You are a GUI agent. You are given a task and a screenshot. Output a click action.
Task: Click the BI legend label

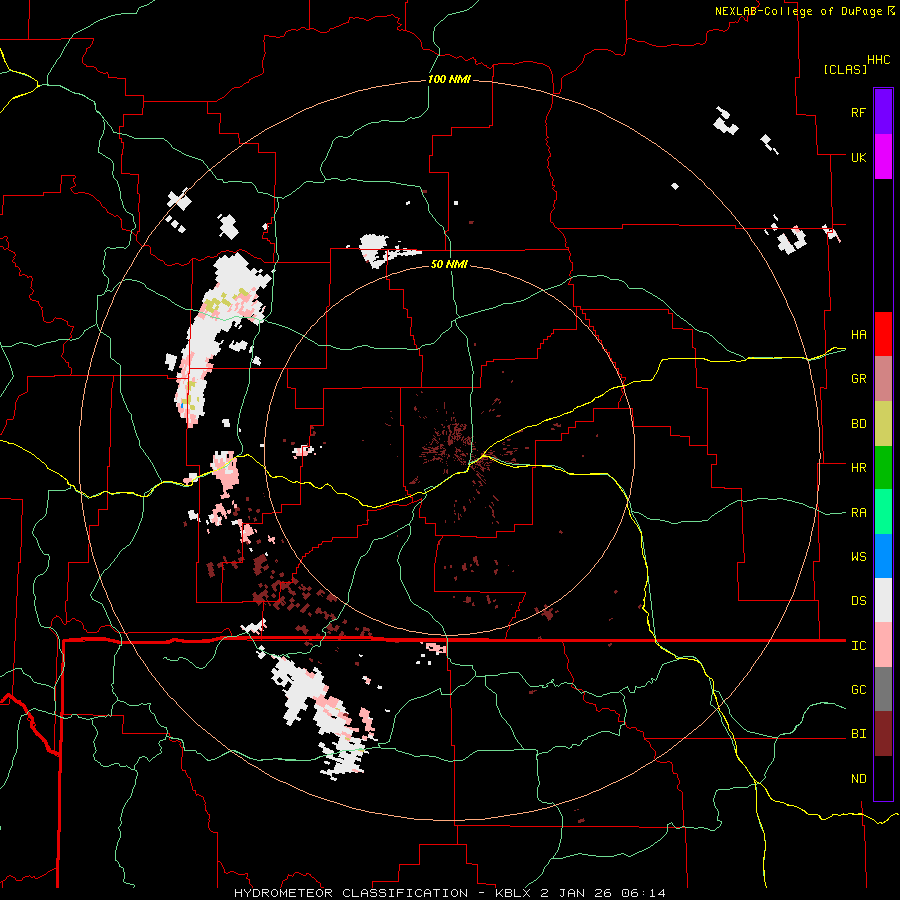click(858, 734)
